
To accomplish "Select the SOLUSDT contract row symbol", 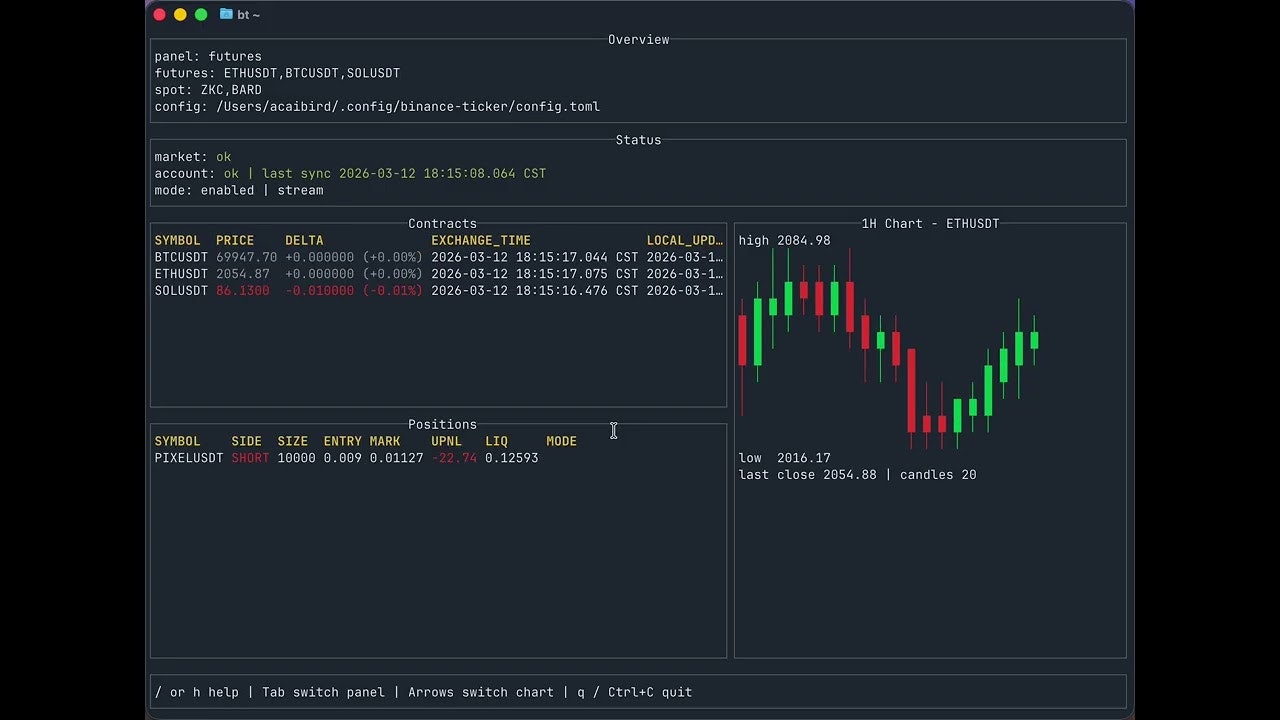I will tap(181, 291).
